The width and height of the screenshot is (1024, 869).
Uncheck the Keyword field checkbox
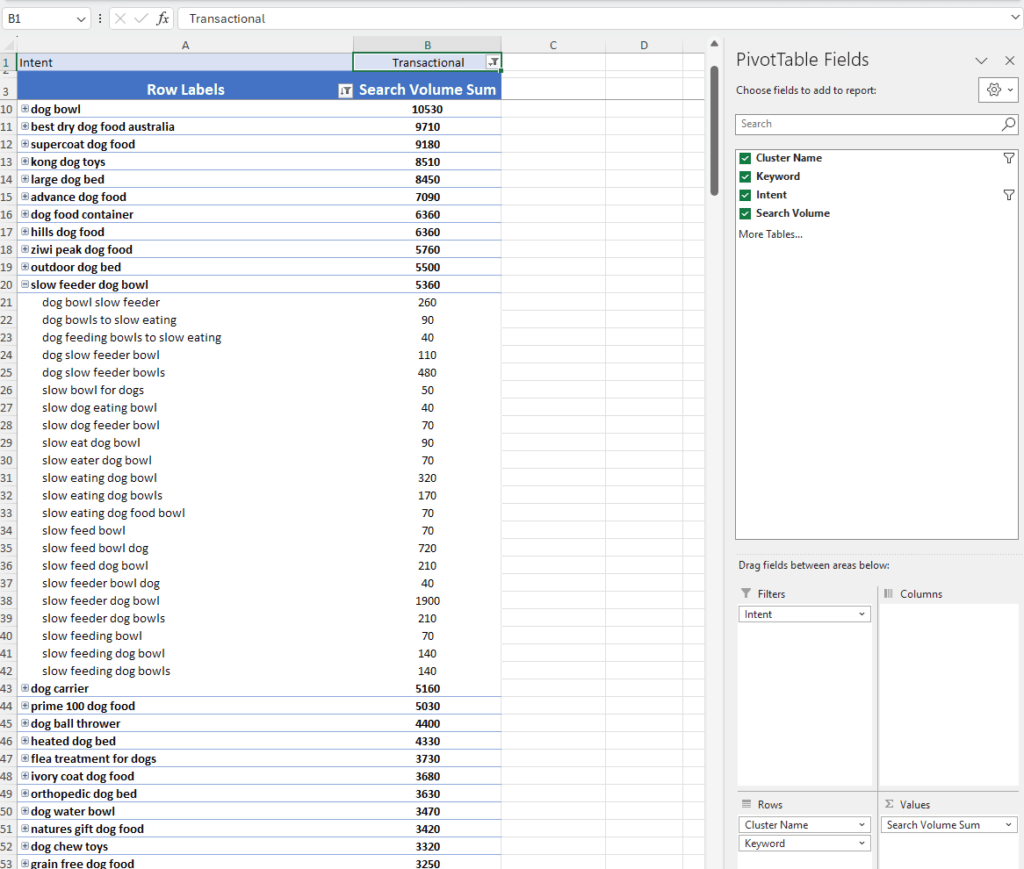pos(745,176)
